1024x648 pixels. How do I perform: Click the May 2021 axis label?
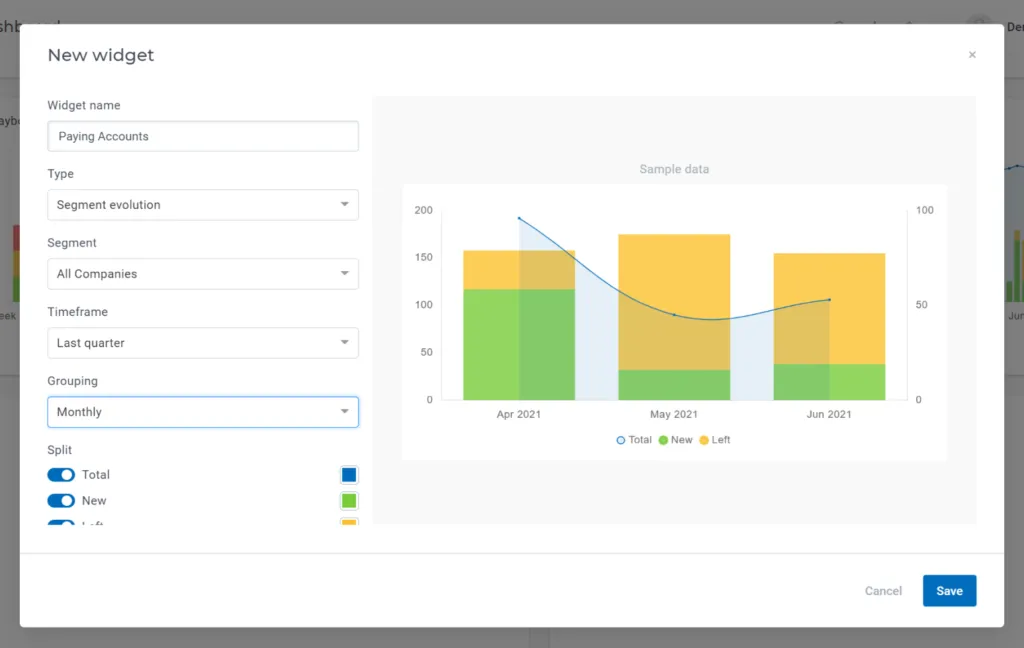pyautogui.click(x=674, y=414)
